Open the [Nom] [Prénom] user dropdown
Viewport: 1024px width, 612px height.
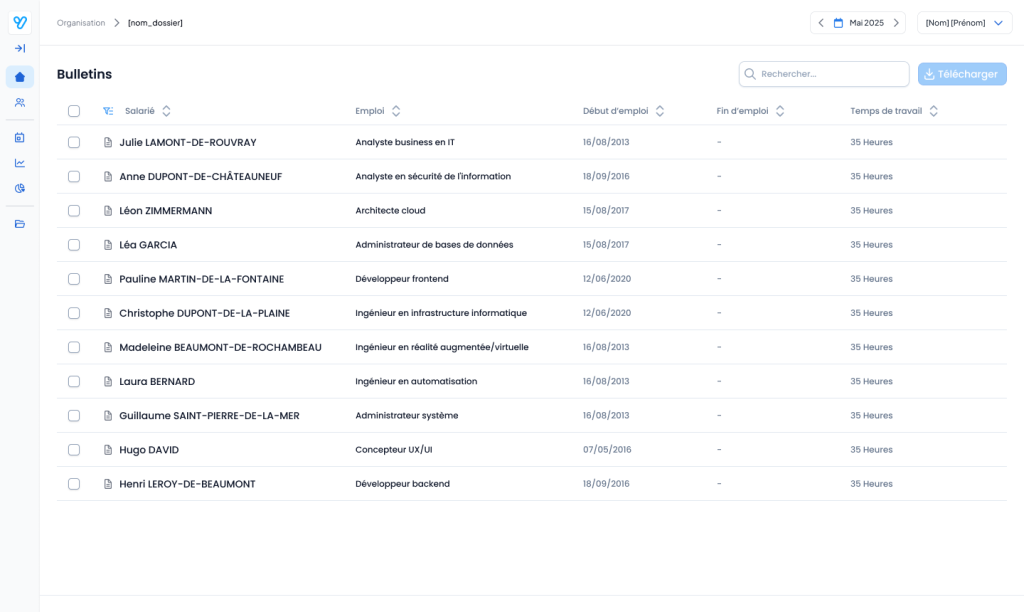[x=964, y=23]
